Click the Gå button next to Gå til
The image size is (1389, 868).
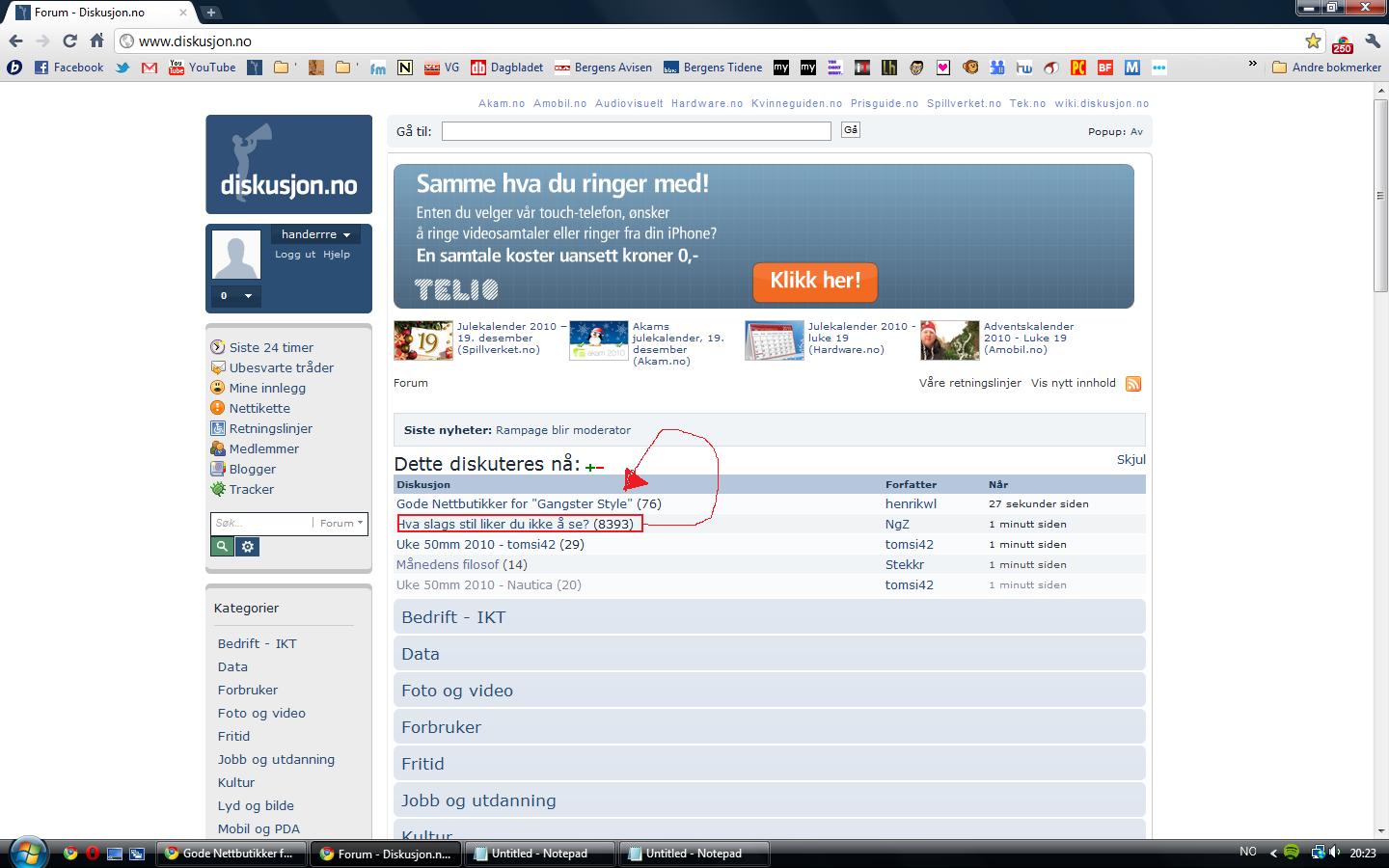[x=850, y=130]
